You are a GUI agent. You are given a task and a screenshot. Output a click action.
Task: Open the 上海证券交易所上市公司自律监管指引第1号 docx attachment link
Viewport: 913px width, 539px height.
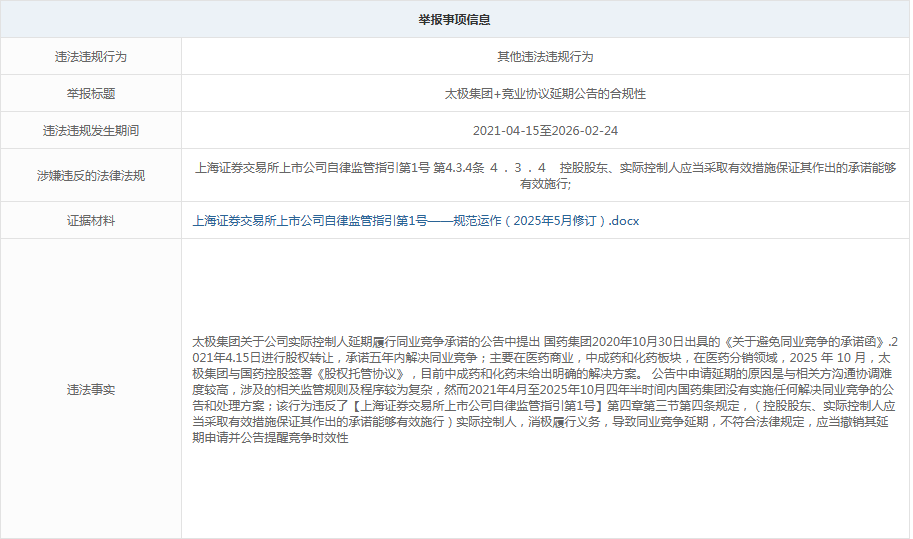point(416,221)
